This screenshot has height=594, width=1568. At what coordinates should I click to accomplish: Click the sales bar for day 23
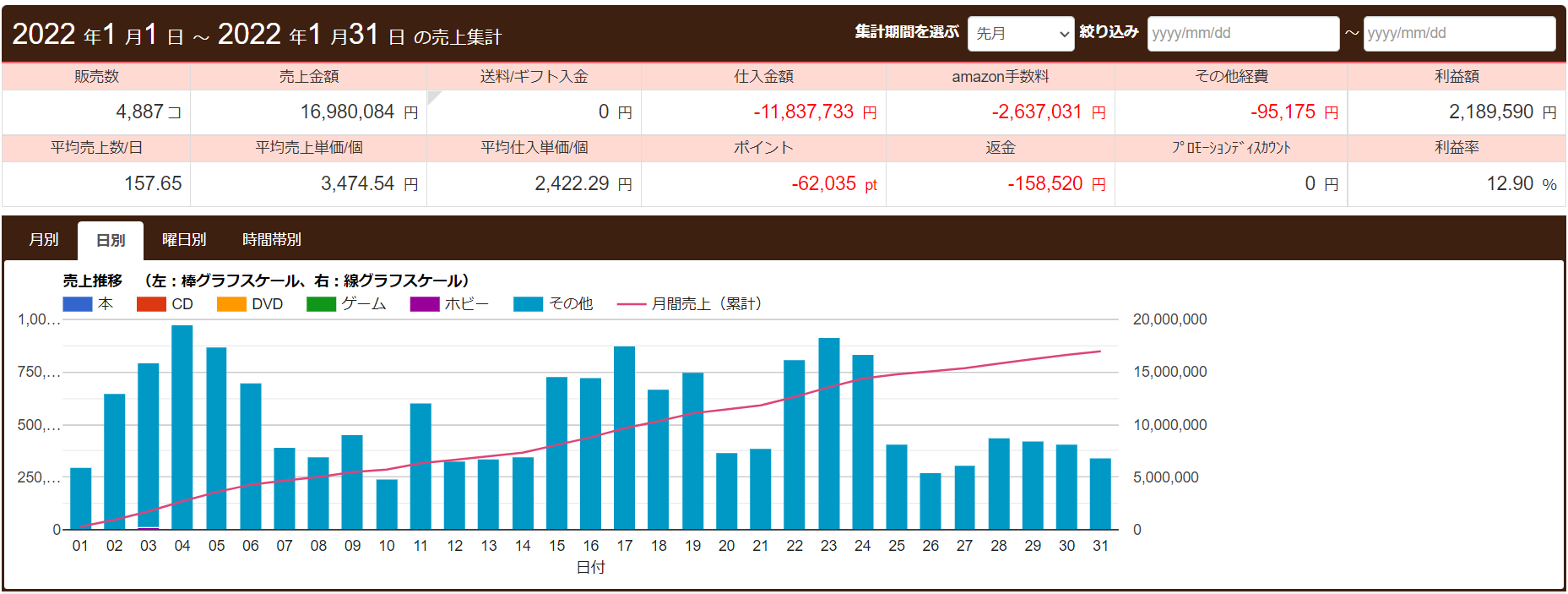pos(829,433)
